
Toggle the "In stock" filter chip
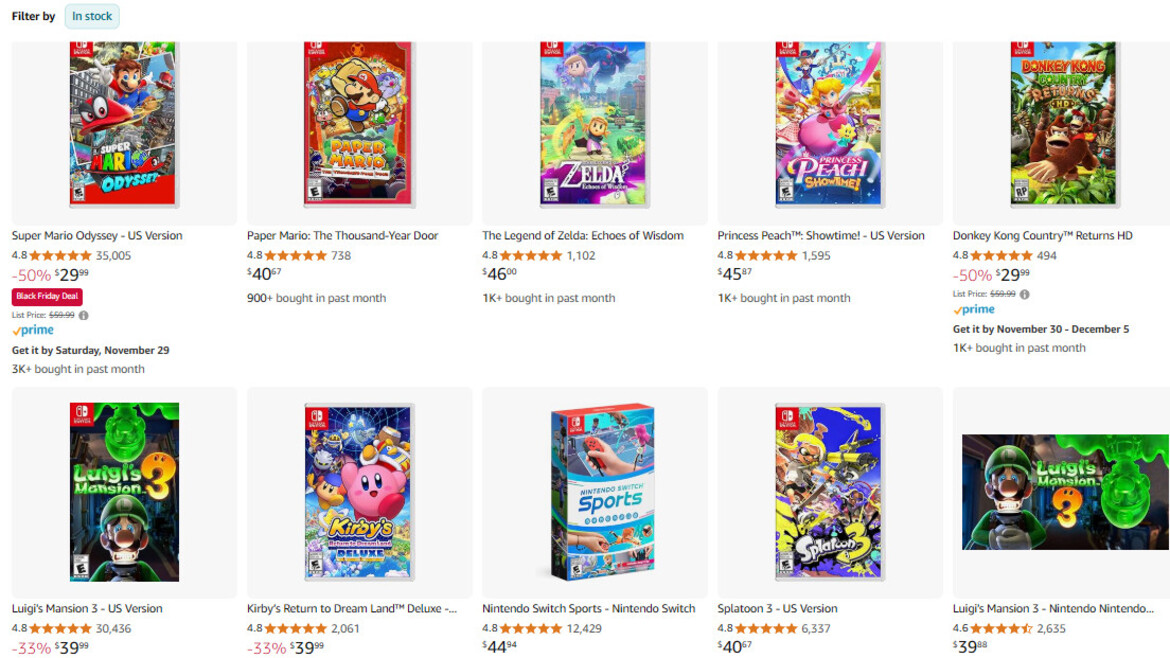[91, 16]
